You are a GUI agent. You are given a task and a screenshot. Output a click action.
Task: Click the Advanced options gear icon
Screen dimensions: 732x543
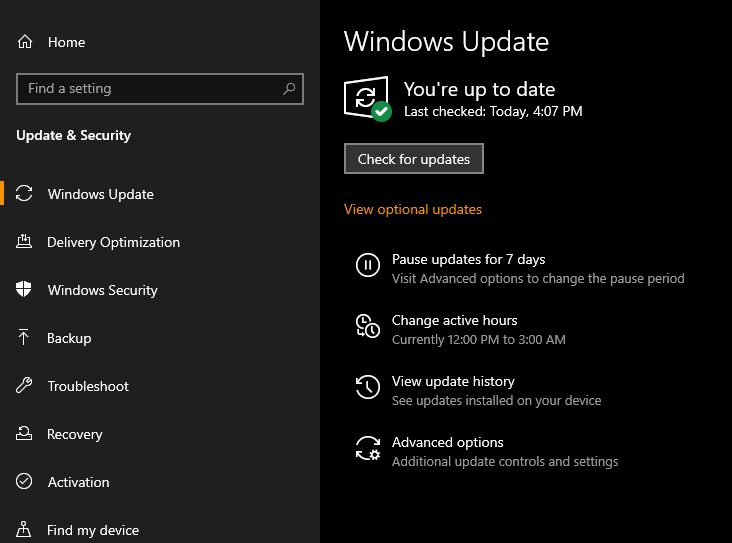pos(368,448)
